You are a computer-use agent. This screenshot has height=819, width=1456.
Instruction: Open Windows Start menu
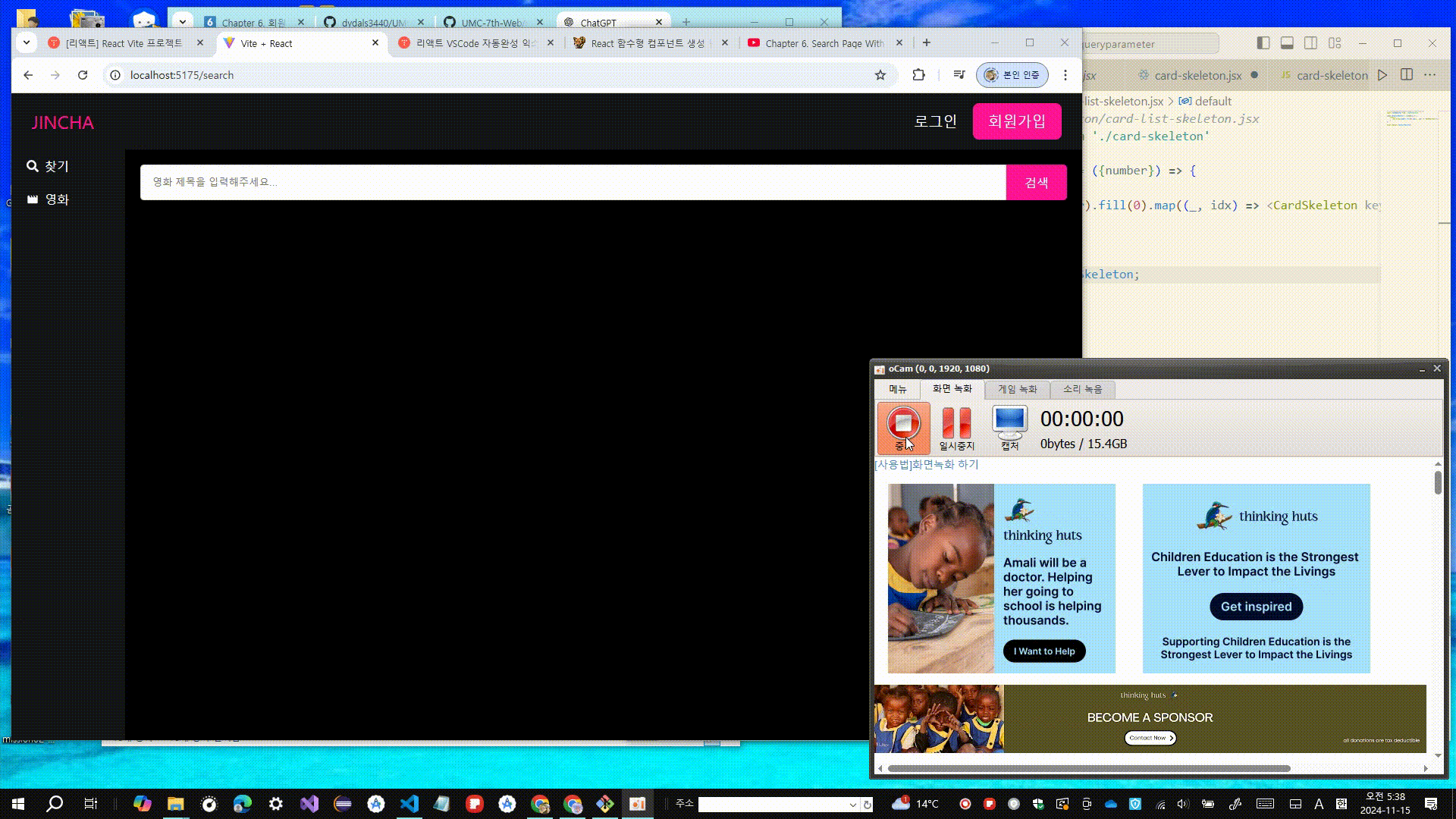18,804
